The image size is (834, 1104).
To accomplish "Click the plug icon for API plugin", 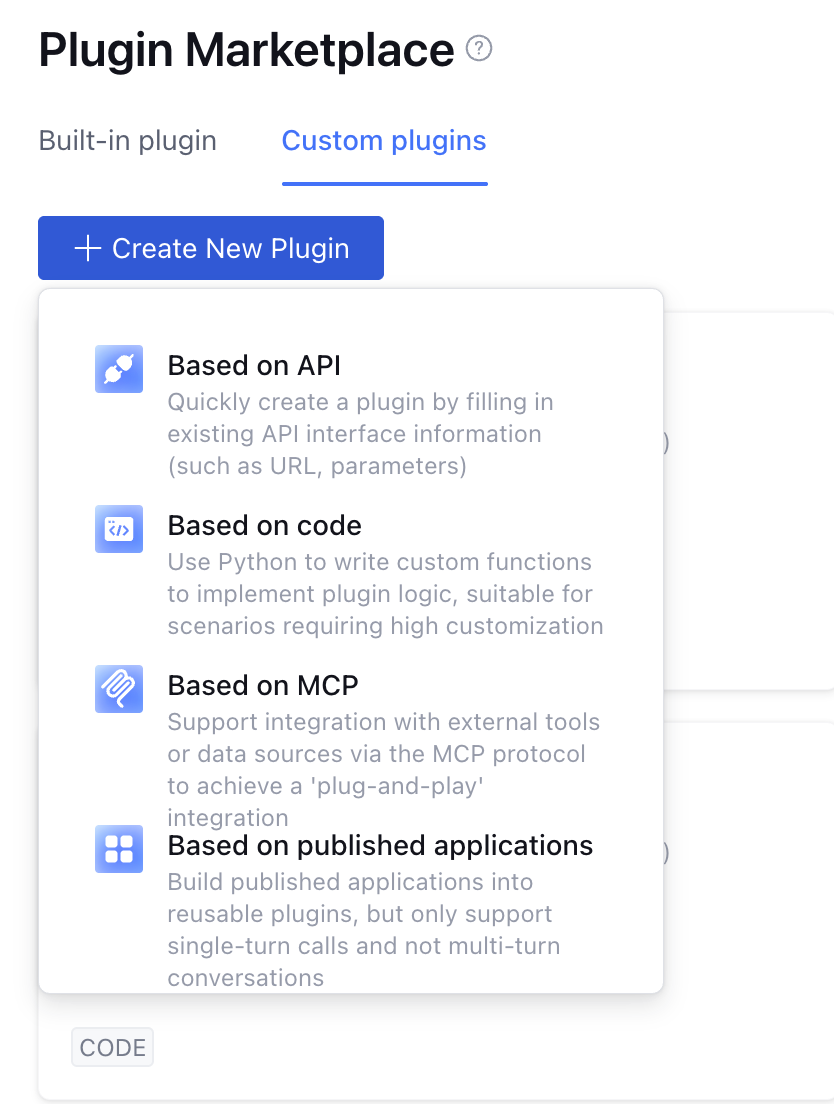I will pos(119,369).
